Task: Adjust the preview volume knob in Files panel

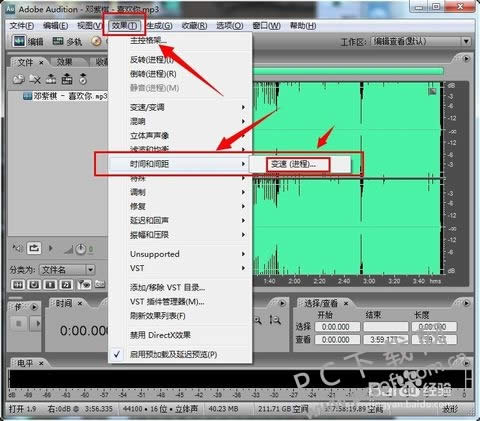Action: pyautogui.click(x=80, y=249)
